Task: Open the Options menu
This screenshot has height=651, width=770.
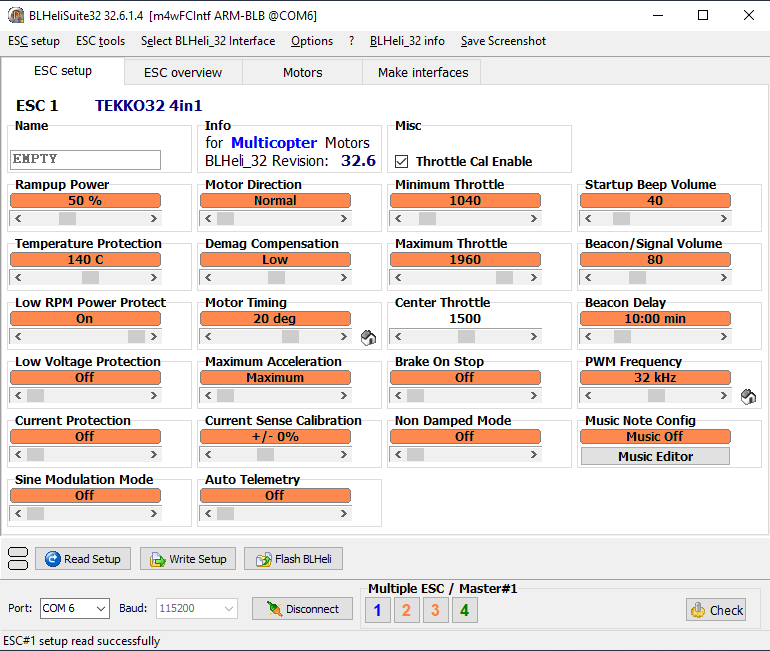Action: [x=312, y=41]
